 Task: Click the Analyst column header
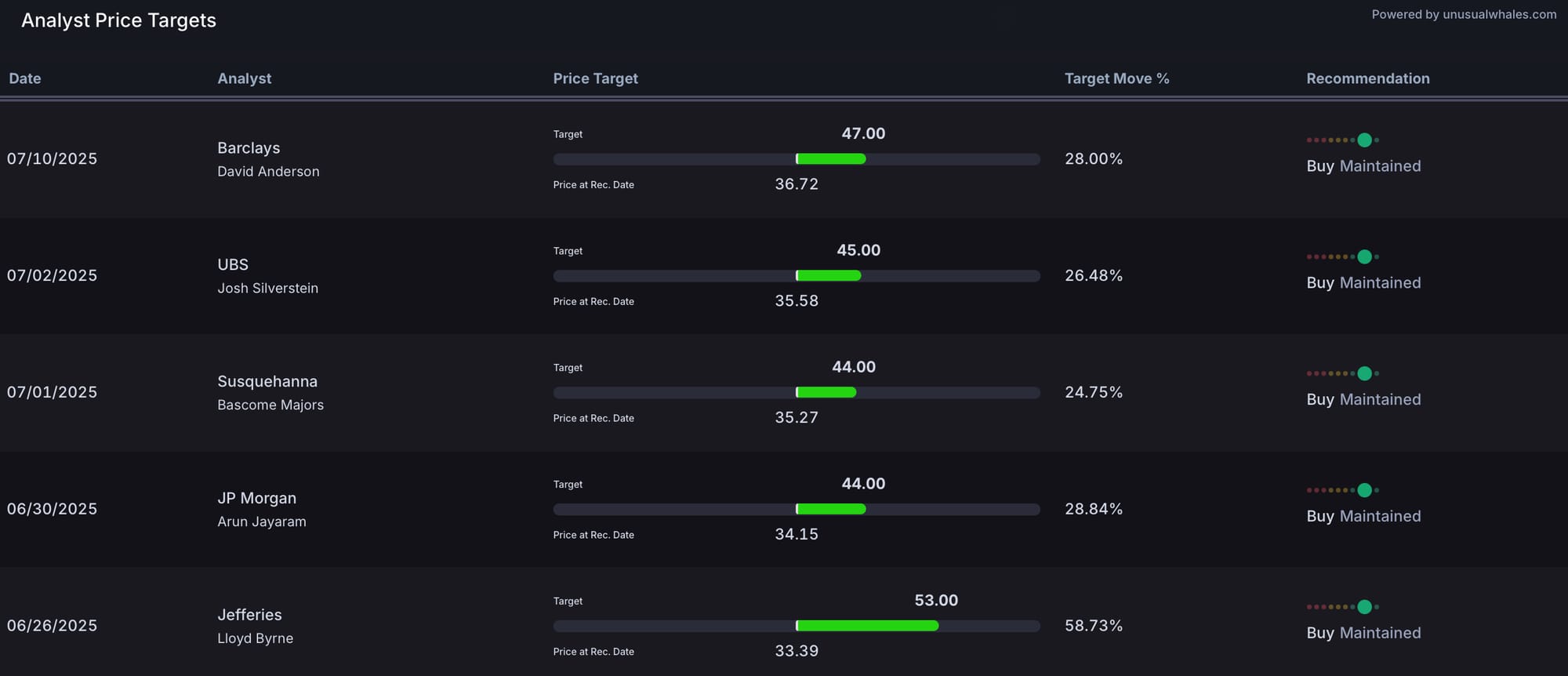[245, 78]
